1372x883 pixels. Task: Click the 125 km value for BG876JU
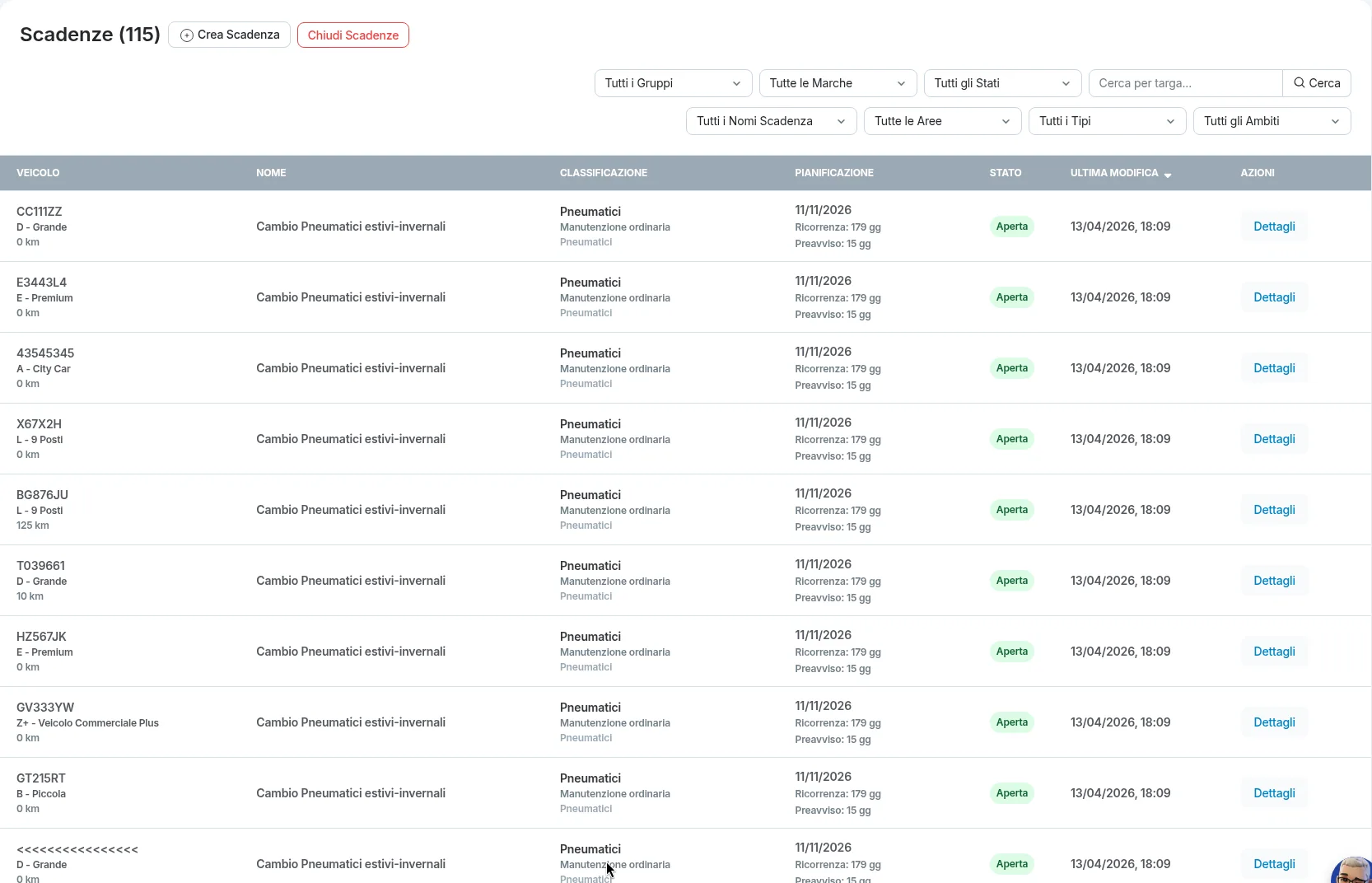point(33,526)
